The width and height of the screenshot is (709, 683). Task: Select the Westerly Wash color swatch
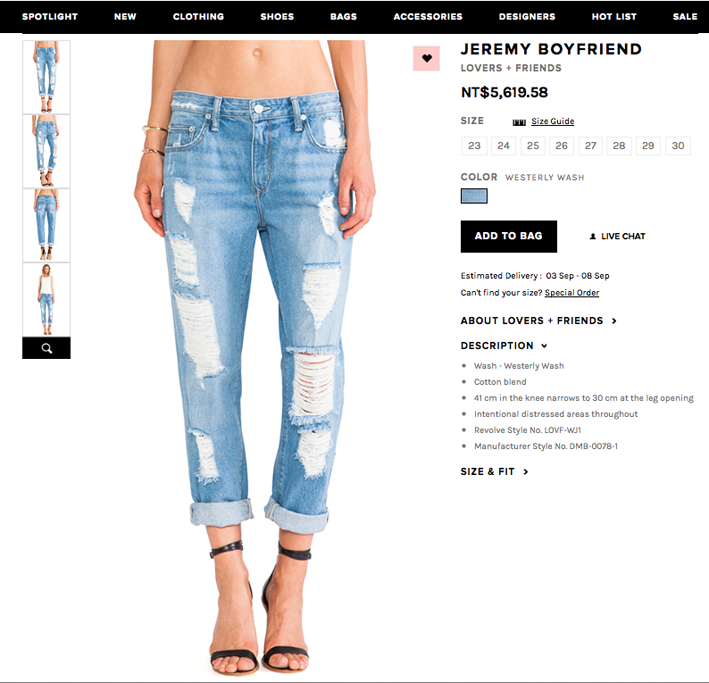point(474,196)
